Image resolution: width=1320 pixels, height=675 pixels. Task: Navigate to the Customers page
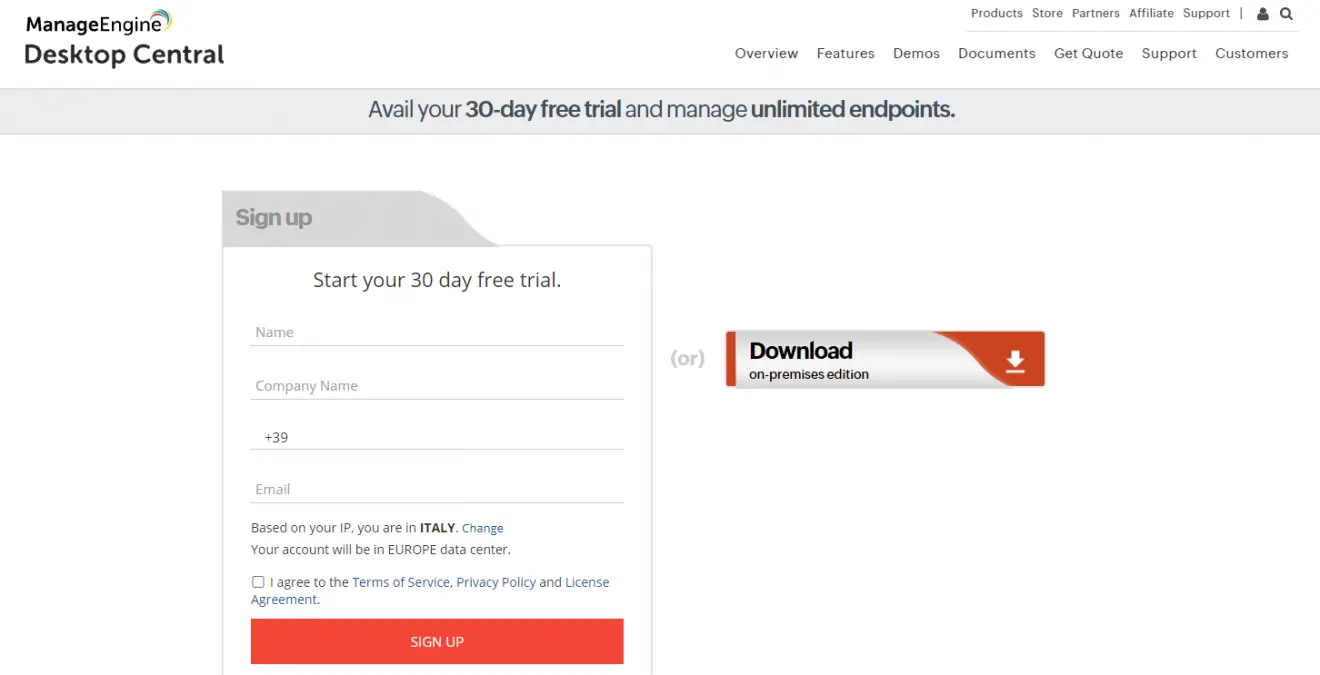tap(1252, 53)
